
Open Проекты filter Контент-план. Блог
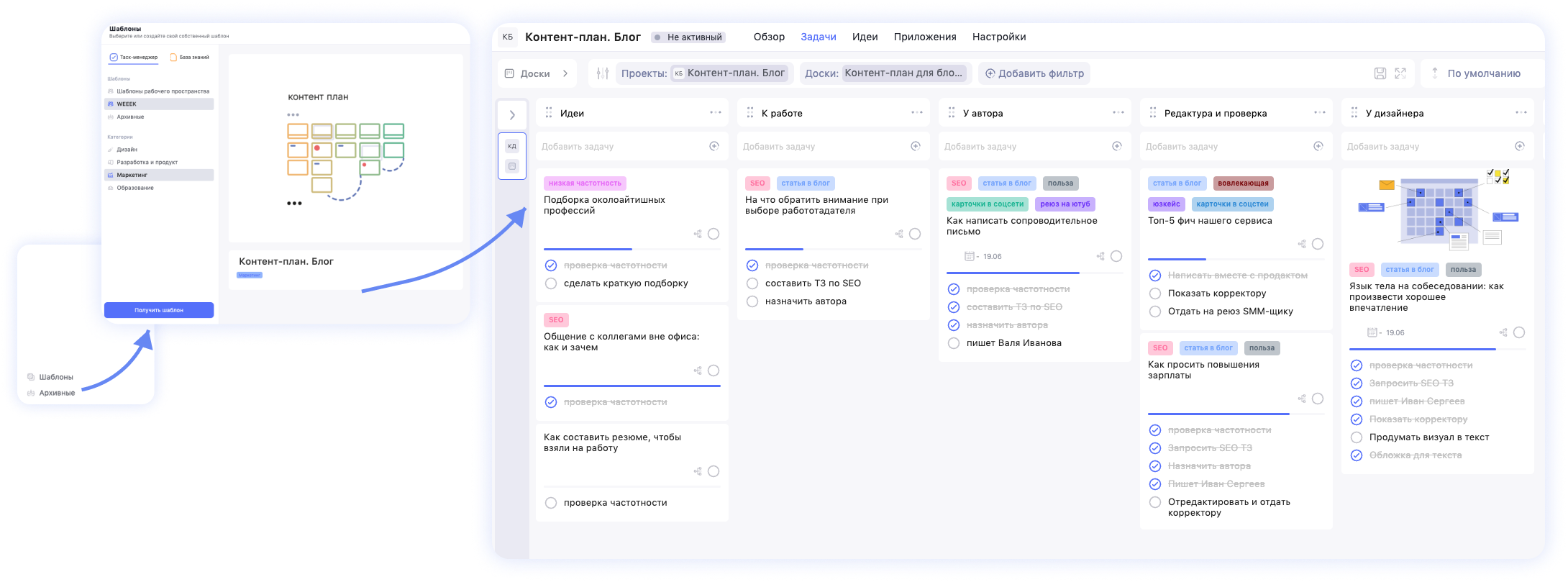(x=703, y=73)
